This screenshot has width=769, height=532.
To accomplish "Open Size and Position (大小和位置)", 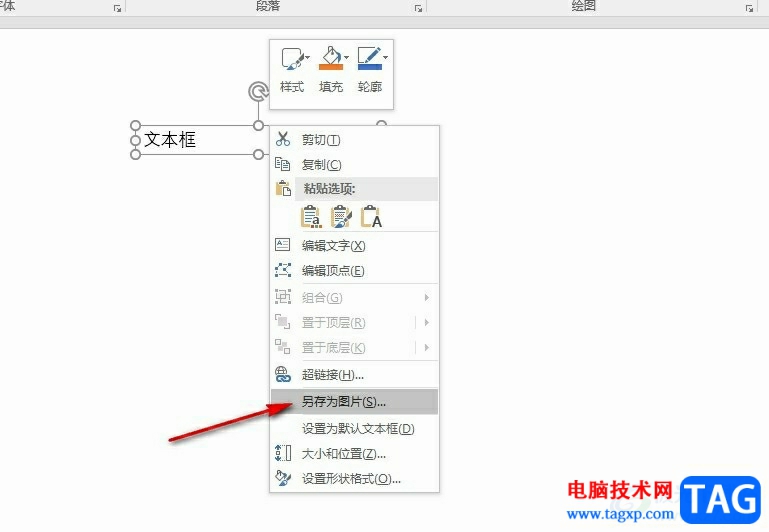I will click(354, 454).
